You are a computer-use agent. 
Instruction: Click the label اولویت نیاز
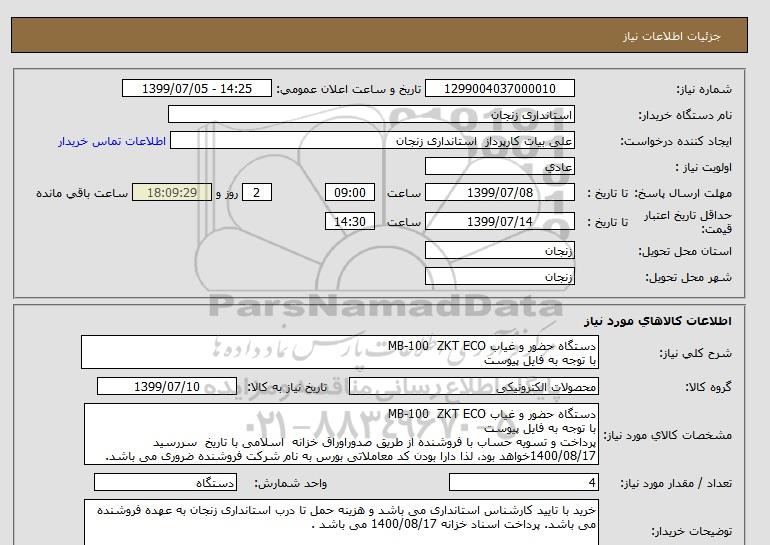click(704, 167)
